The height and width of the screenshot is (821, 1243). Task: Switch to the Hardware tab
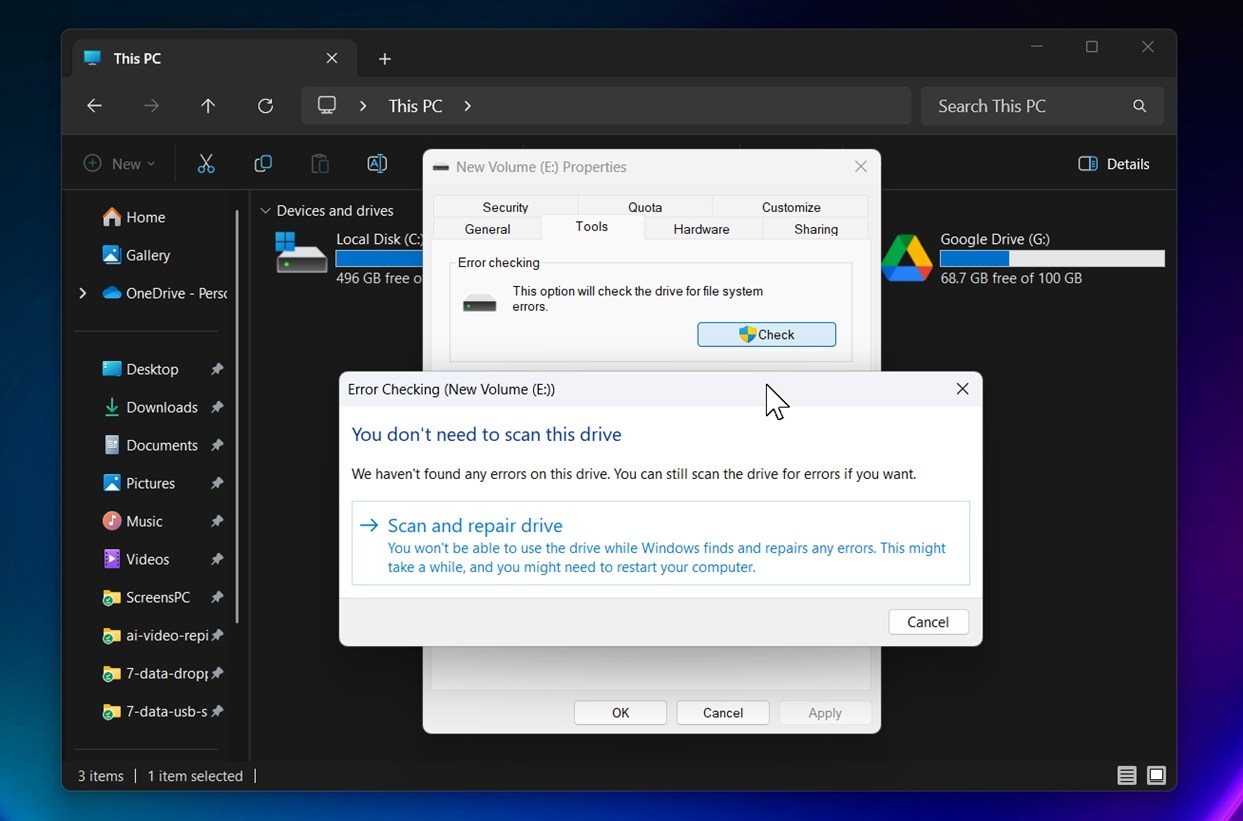click(701, 229)
